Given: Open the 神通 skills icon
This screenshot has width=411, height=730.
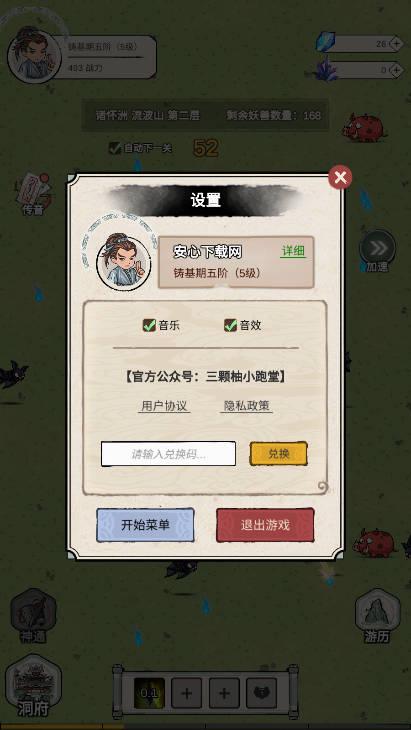Looking at the screenshot, I should coord(33,615).
